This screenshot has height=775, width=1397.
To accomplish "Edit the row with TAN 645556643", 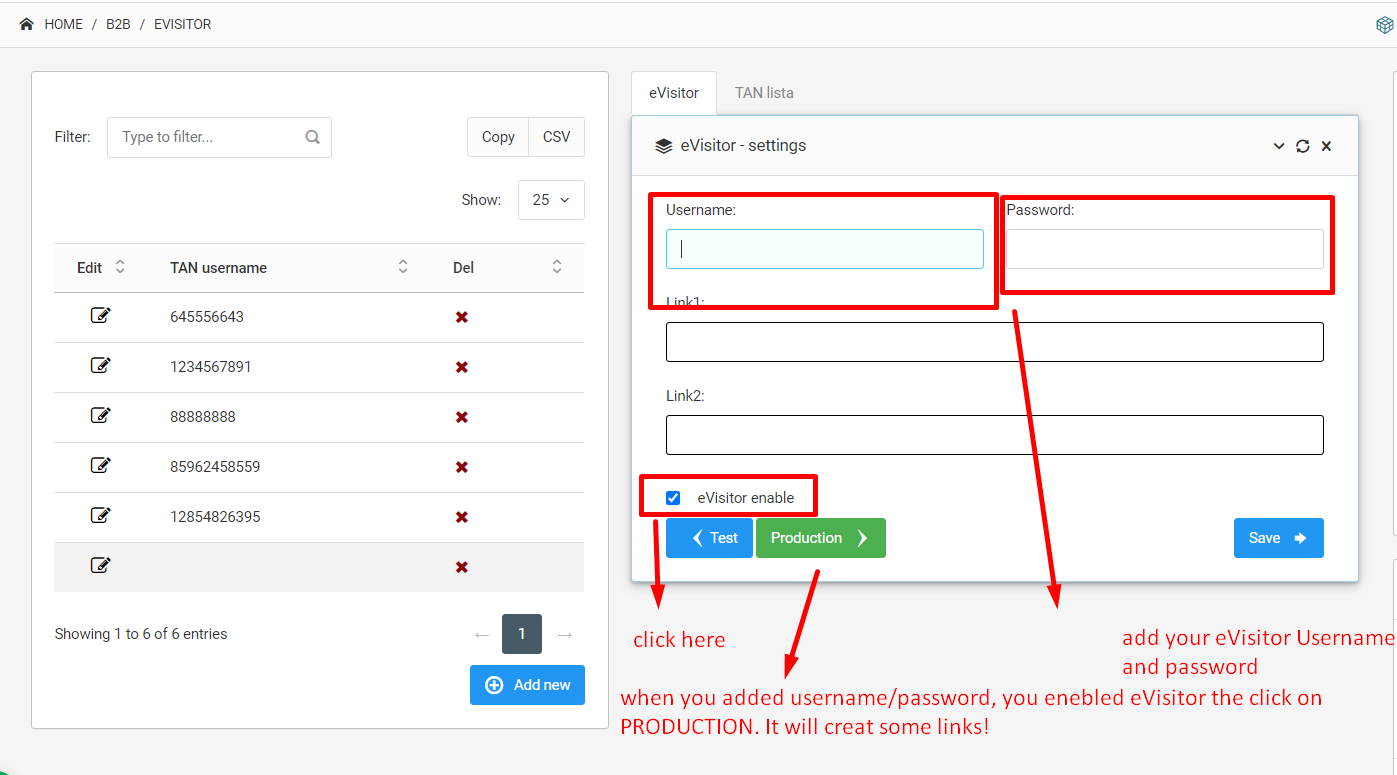I will tap(100, 316).
